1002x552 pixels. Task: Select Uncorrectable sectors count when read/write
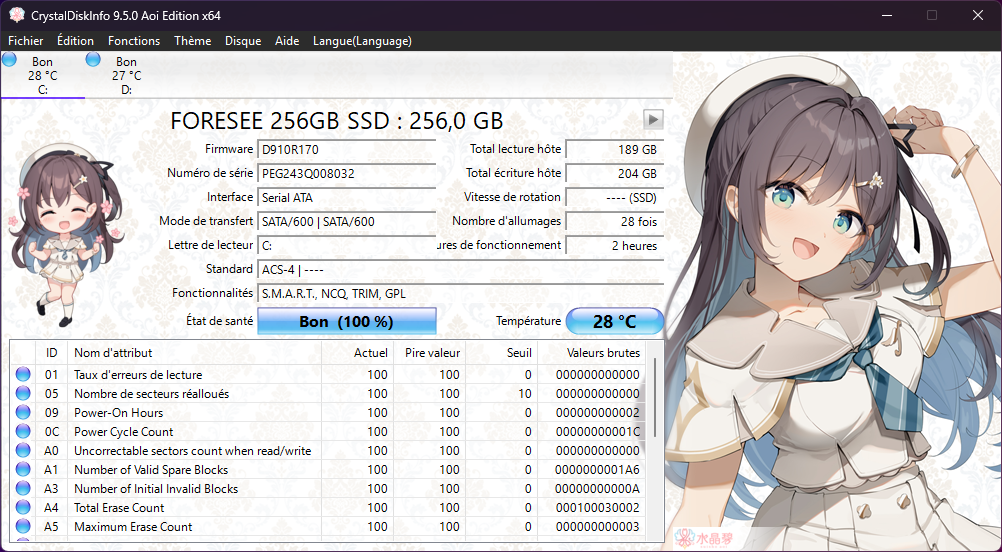coord(192,450)
